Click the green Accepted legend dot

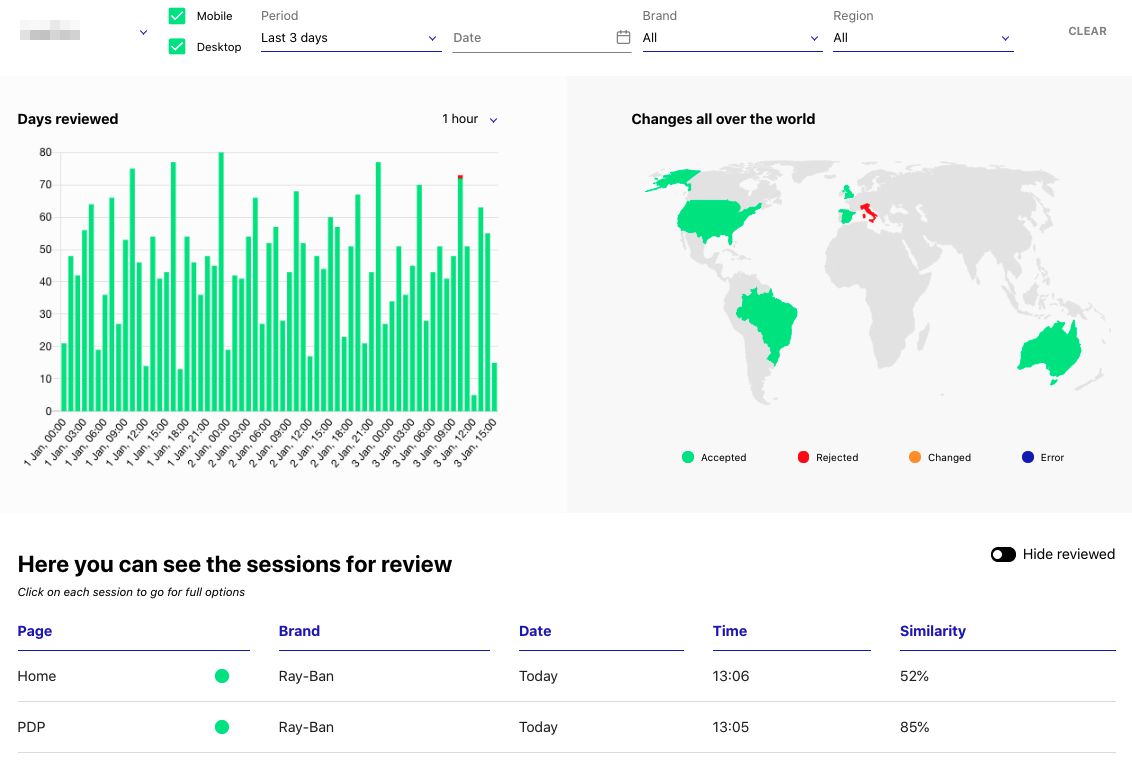pyautogui.click(x=688, y=457)
